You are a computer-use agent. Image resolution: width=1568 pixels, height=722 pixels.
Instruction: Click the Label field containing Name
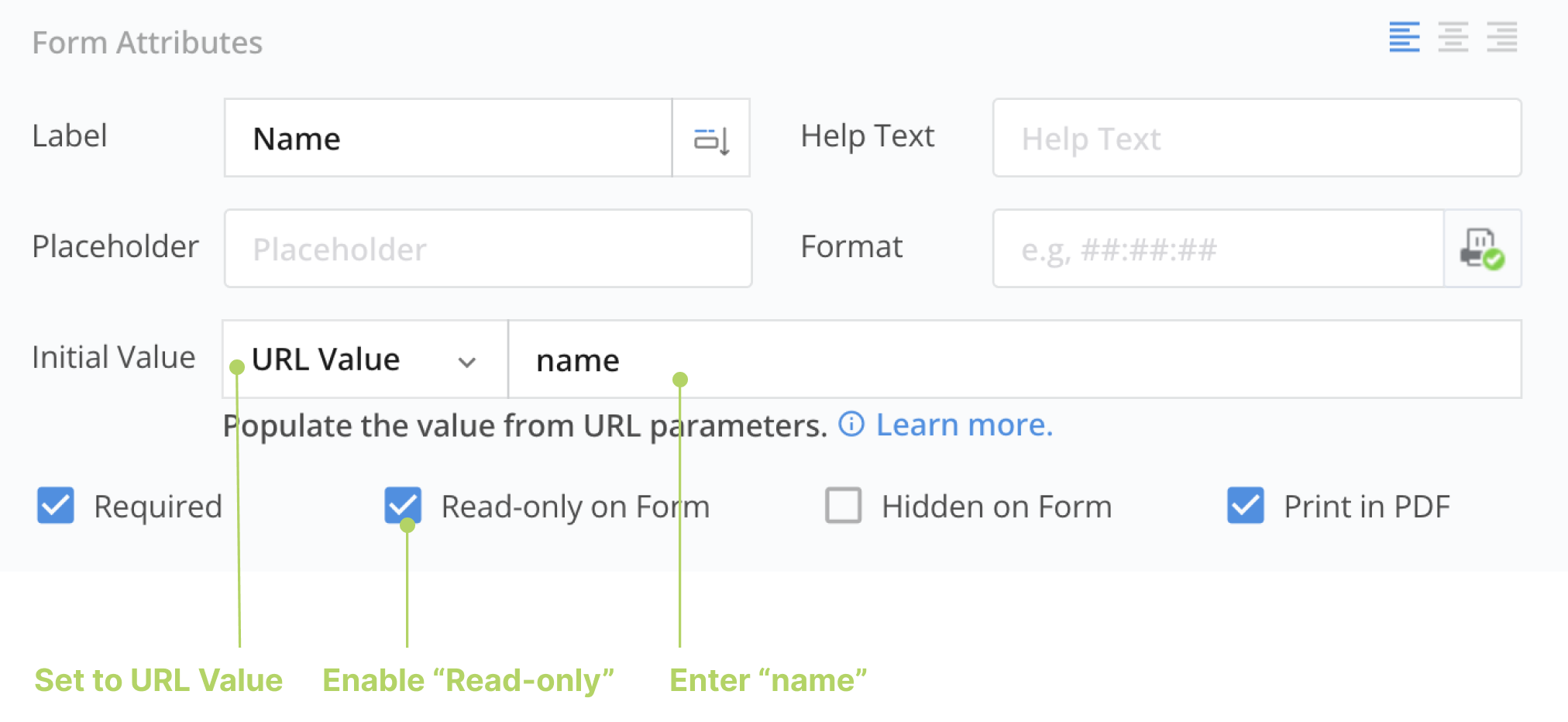click(x=448, y=139)
